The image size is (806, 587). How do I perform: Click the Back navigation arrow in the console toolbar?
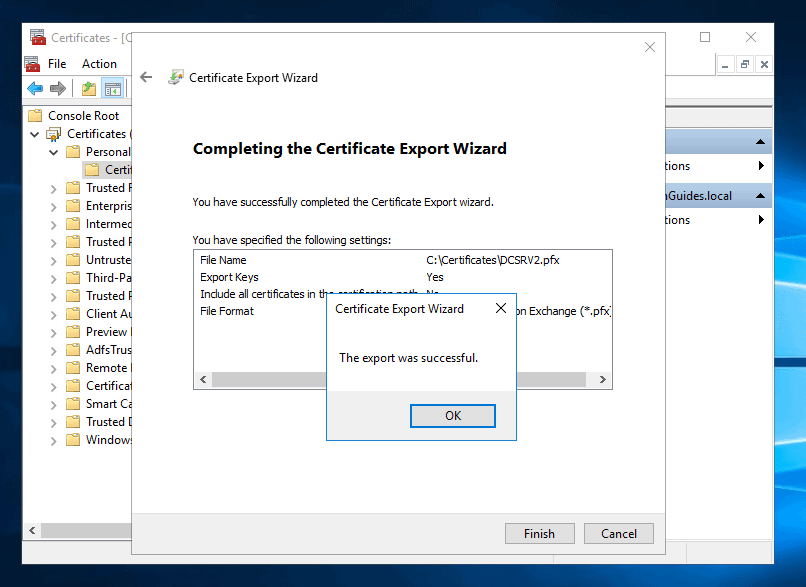tap(35, 88)
